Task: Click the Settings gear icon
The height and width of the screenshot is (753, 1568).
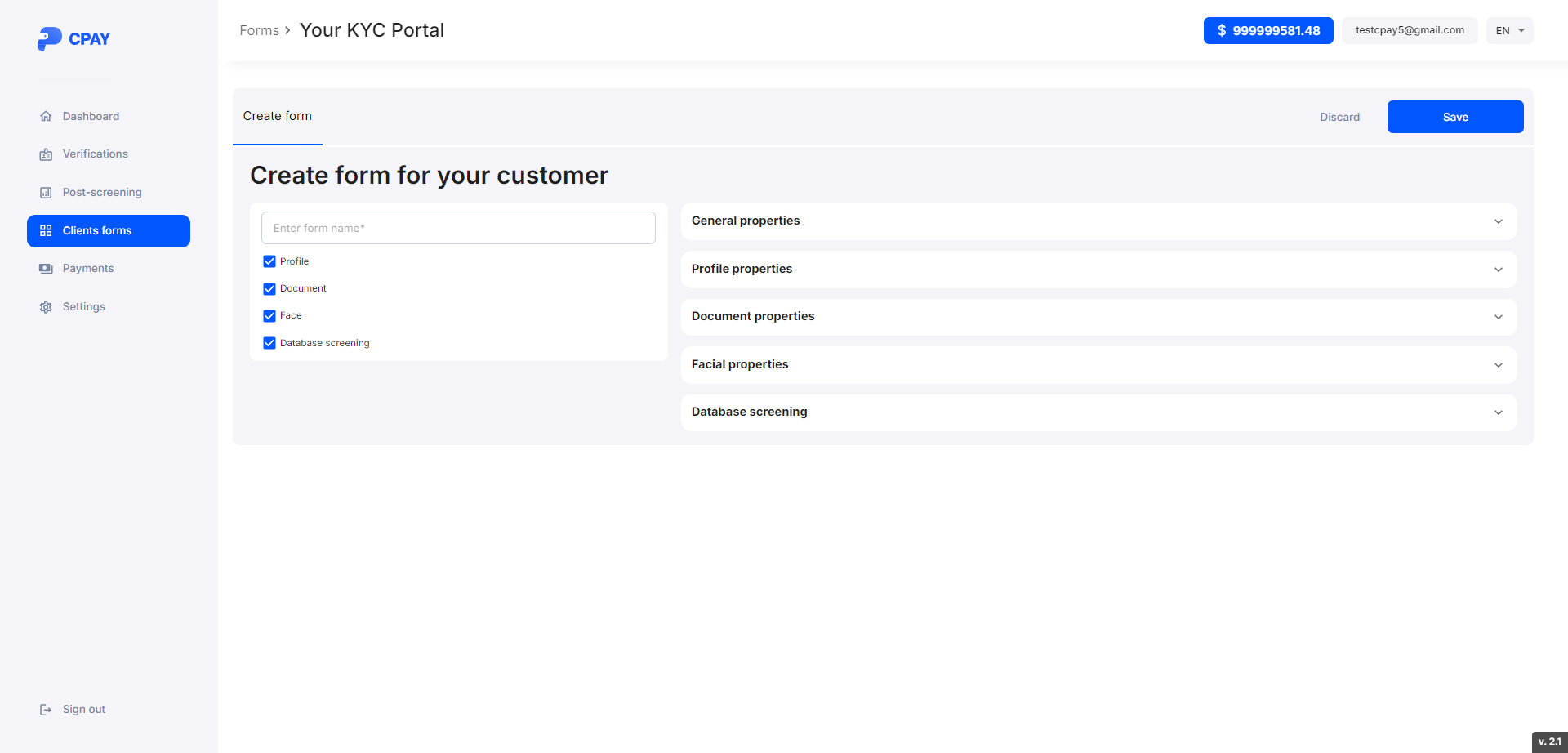Action: pyautogui.click(x=46, y=307)
